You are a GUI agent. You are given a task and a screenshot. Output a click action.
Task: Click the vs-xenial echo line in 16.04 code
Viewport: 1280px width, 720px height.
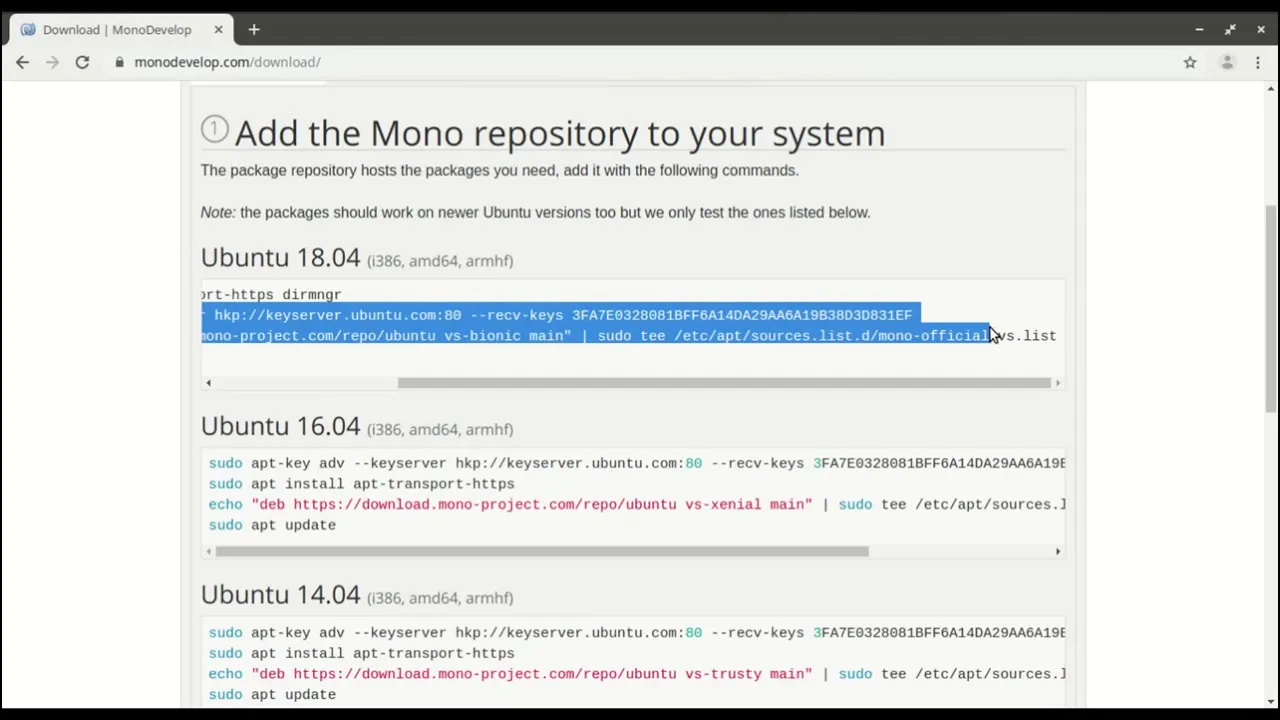[x=637, y=504]
